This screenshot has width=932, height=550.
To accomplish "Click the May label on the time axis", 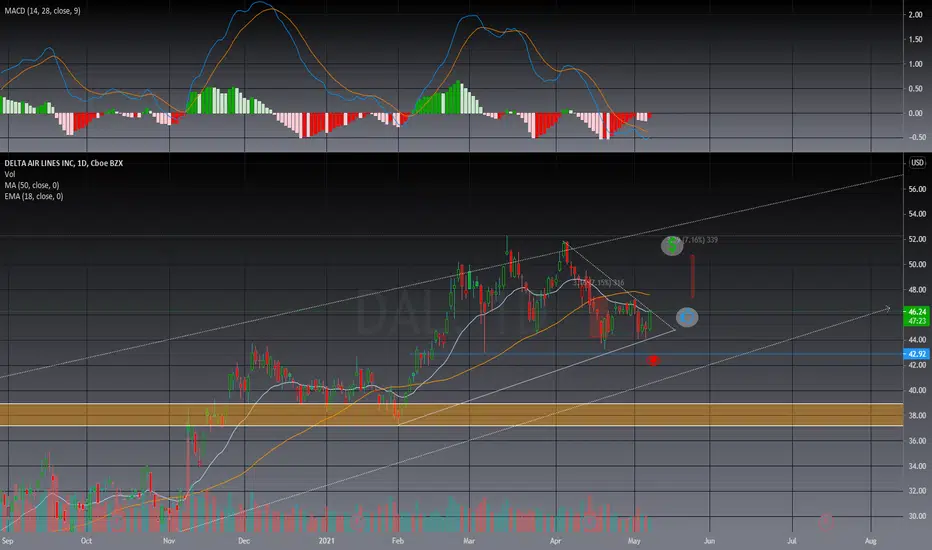I will pyautogui.click(x=634, y=541).
